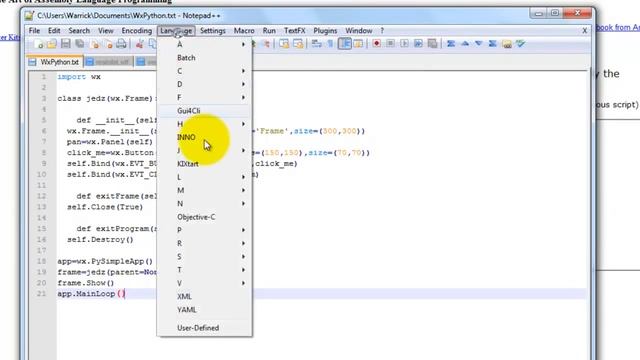Click the Close document toolbar icon
The image size is (640, 360).
coord(95,44)
